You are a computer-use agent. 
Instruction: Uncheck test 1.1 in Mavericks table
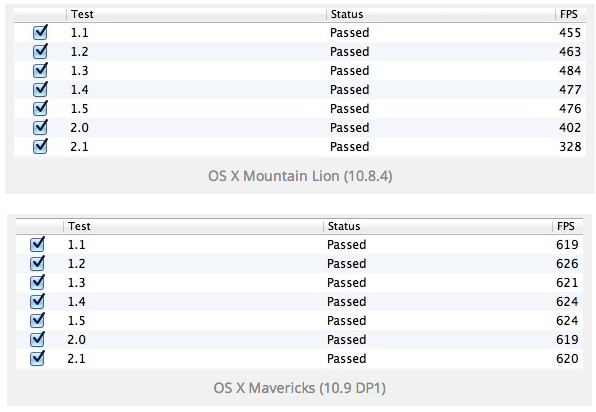click(x=37, y=245)
